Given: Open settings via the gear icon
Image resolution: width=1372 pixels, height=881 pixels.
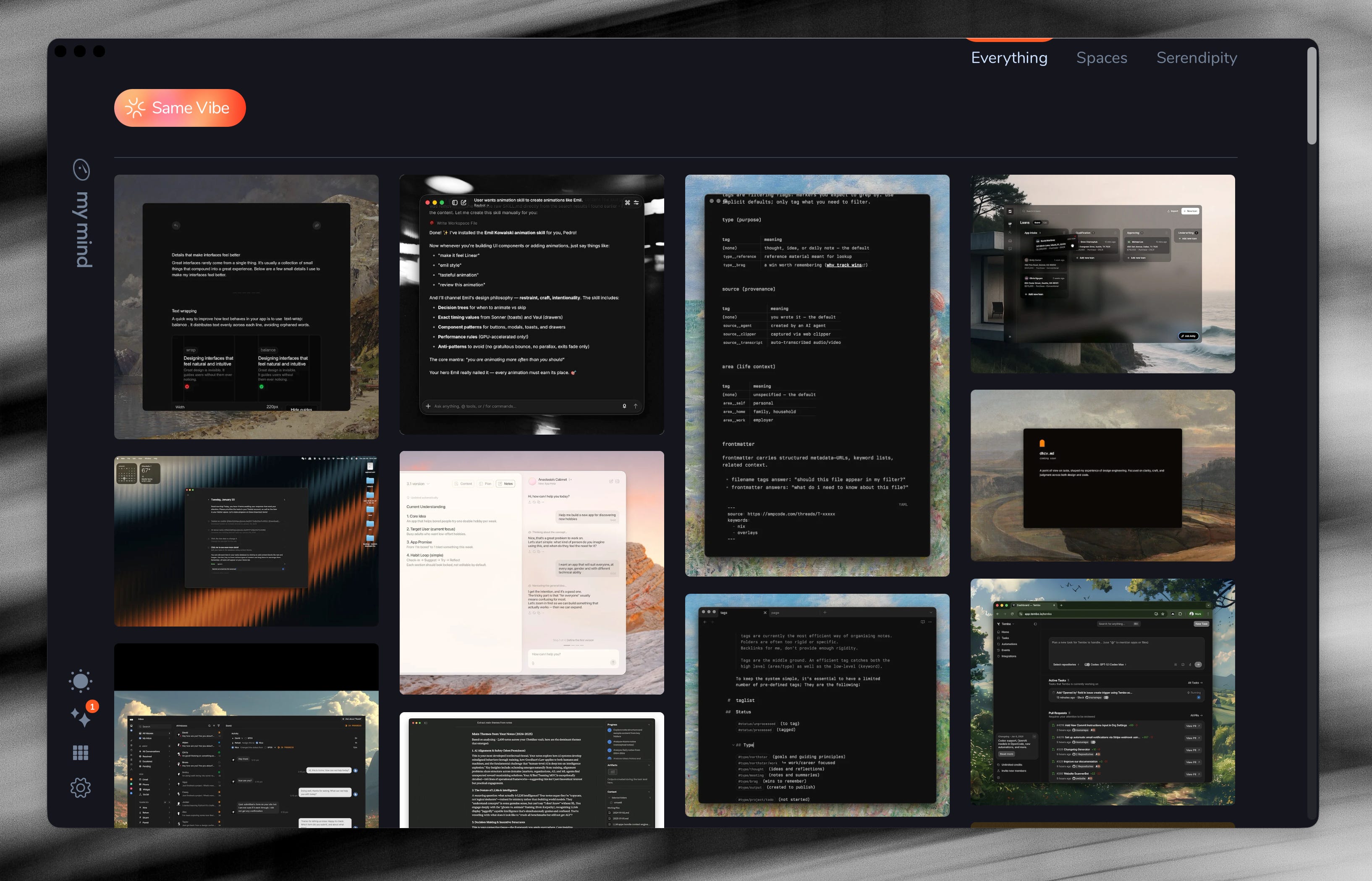Looking at the screenshot, I should pyautogui.click(x=81, y=788).
